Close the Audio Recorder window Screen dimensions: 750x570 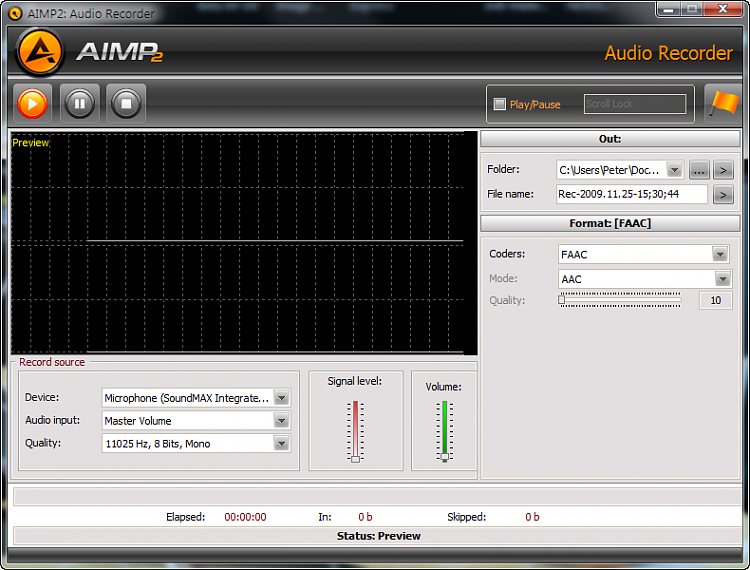(x=723, y=9)
